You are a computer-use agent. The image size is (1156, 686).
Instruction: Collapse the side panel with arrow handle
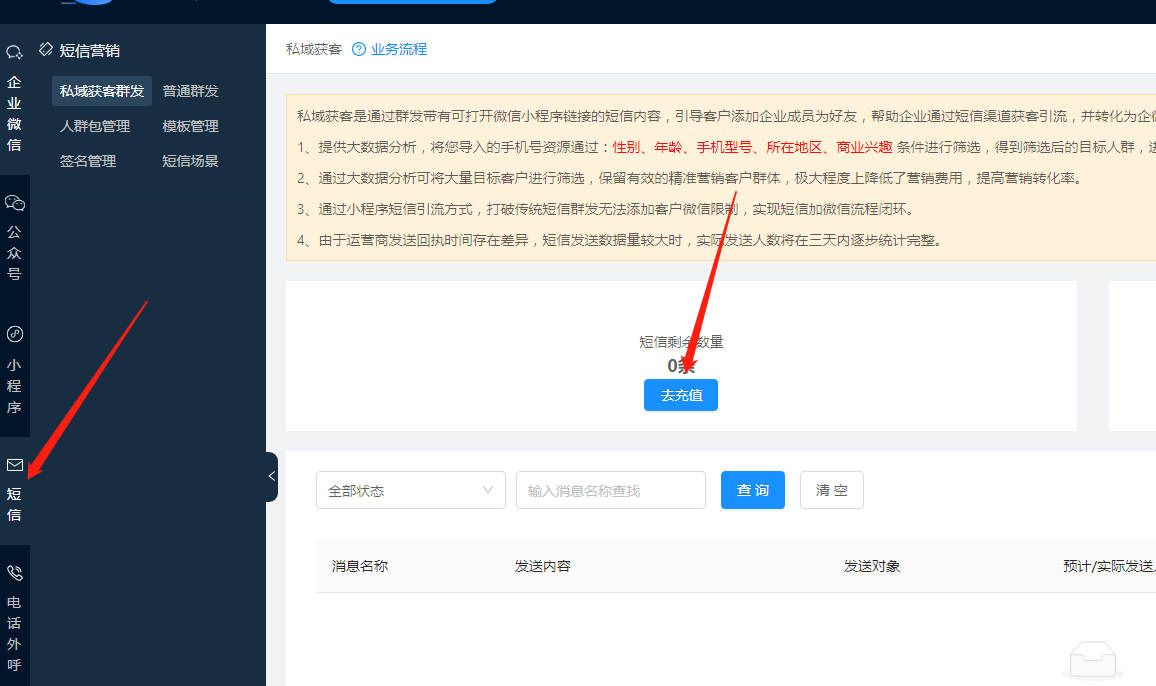[x=271, y=477]
